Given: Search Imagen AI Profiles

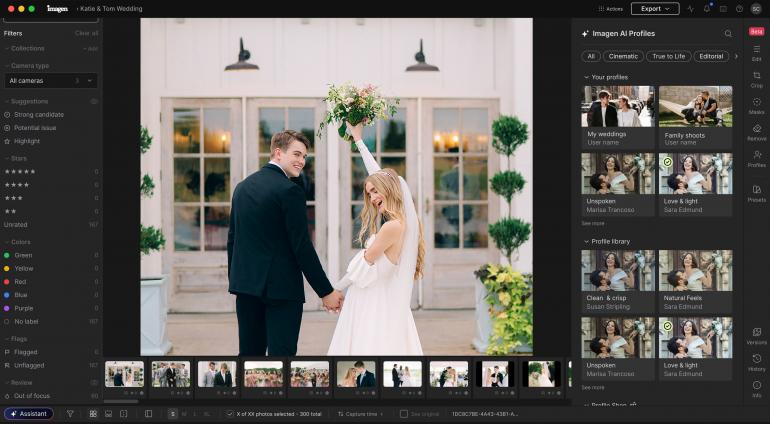Looking at the screenshot, I should click(728, 33).
